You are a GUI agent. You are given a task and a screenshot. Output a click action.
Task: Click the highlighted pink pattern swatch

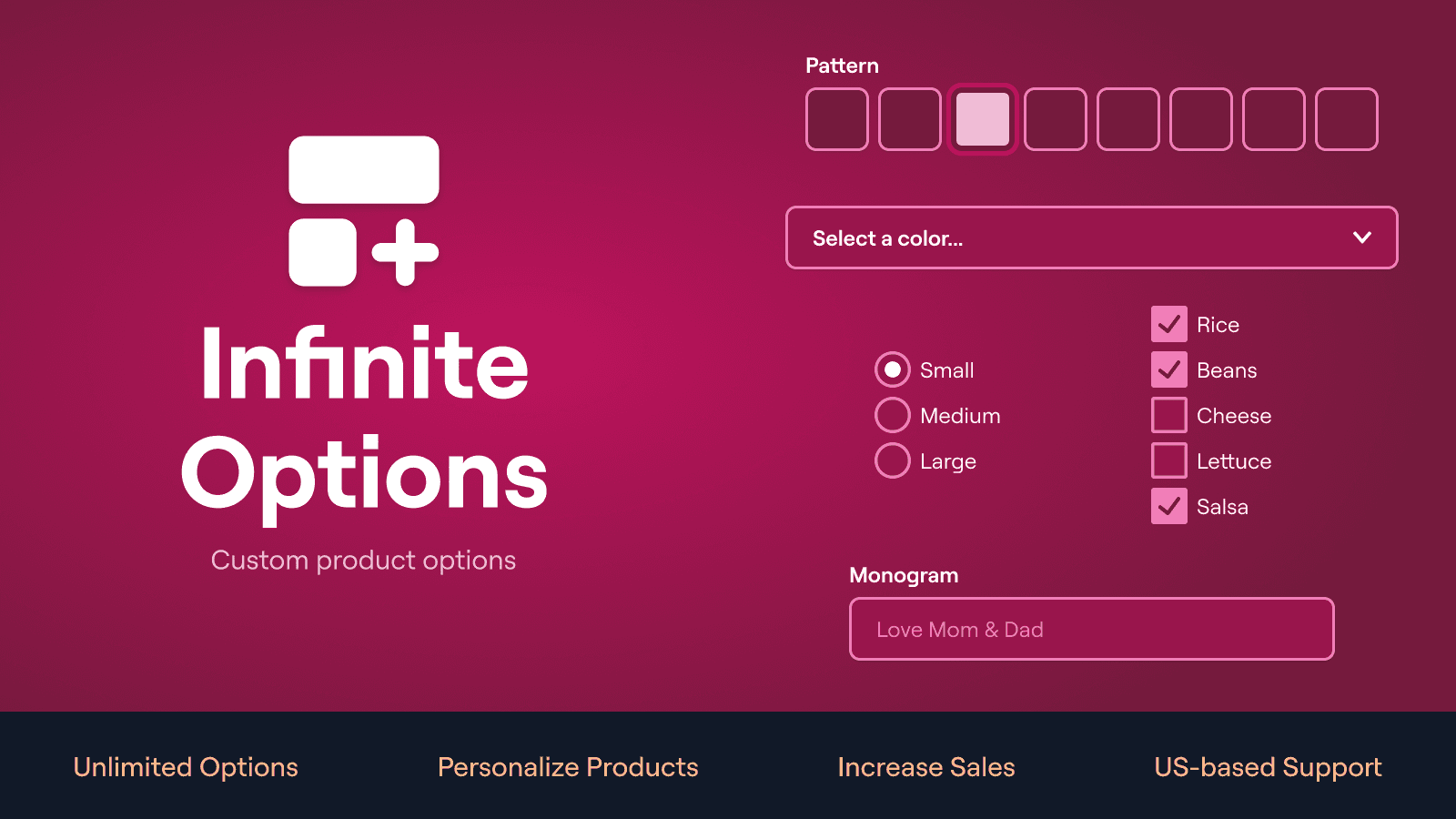click(x=983, y=119)
